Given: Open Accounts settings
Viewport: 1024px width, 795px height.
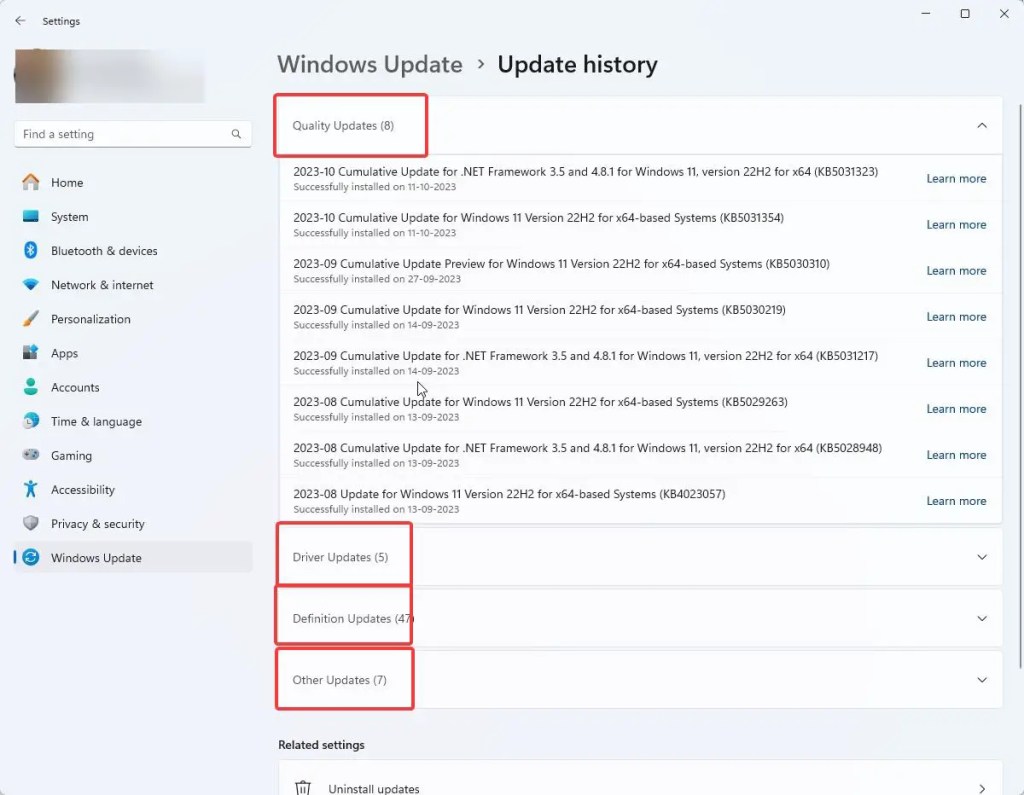Looking at the screenshot, I should click(x=31, y=387).
